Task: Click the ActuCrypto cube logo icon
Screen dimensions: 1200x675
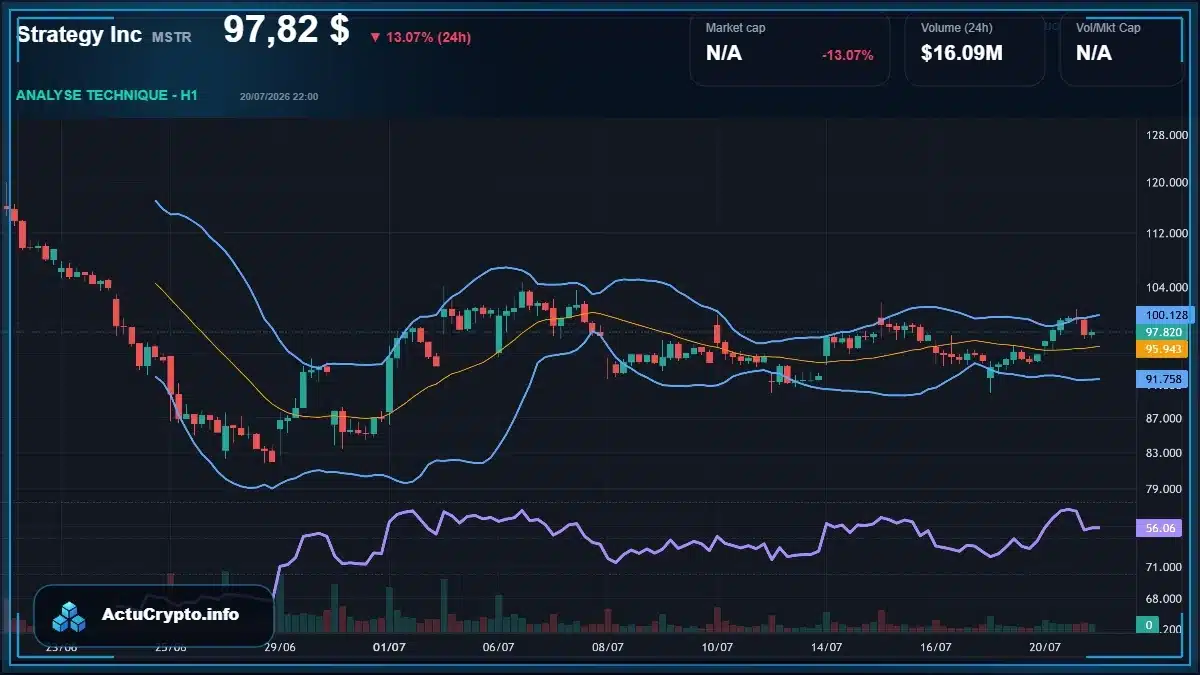Action: [x=70, y=616]
